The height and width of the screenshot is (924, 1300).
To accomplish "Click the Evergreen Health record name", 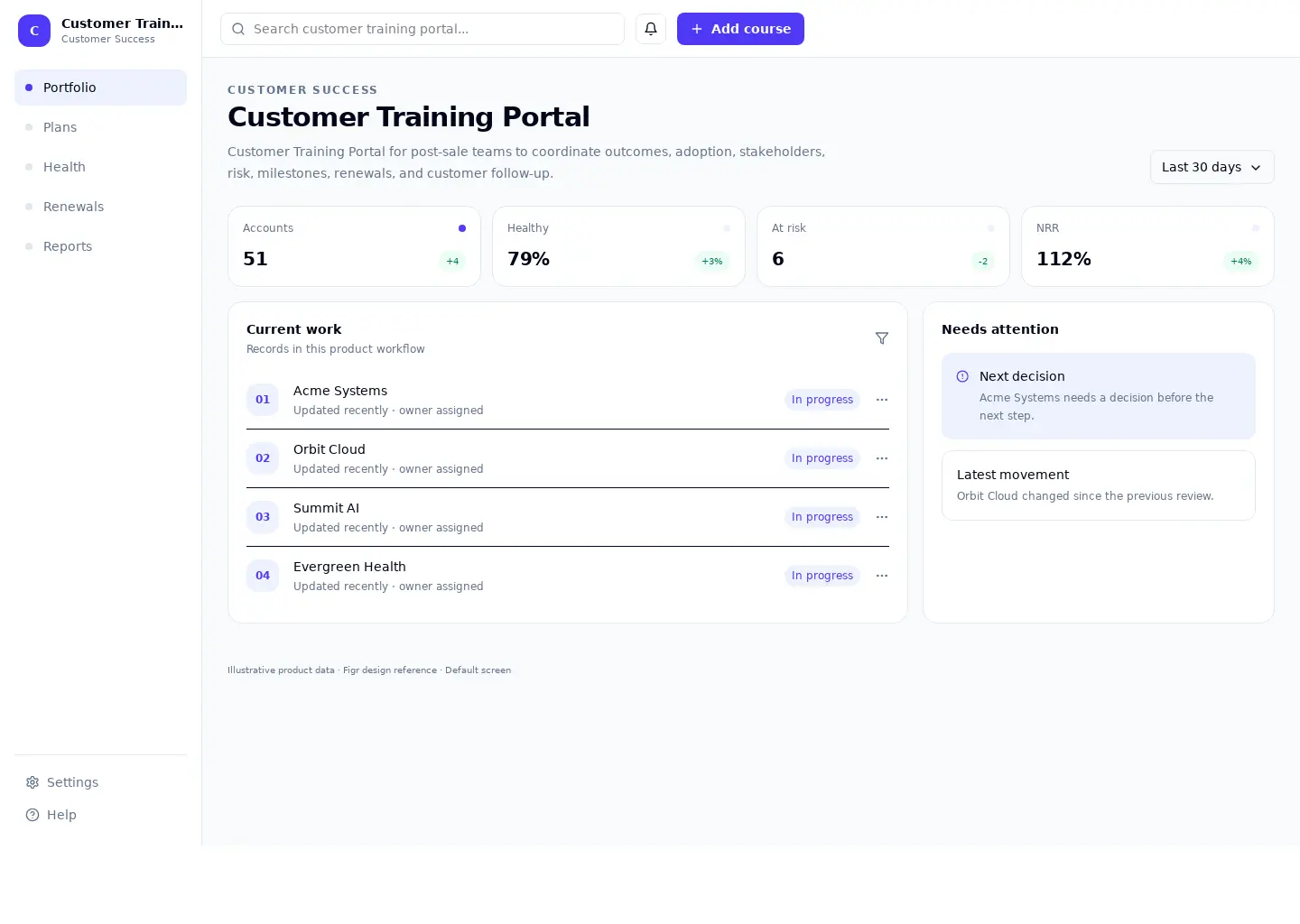I will point(349,567).
